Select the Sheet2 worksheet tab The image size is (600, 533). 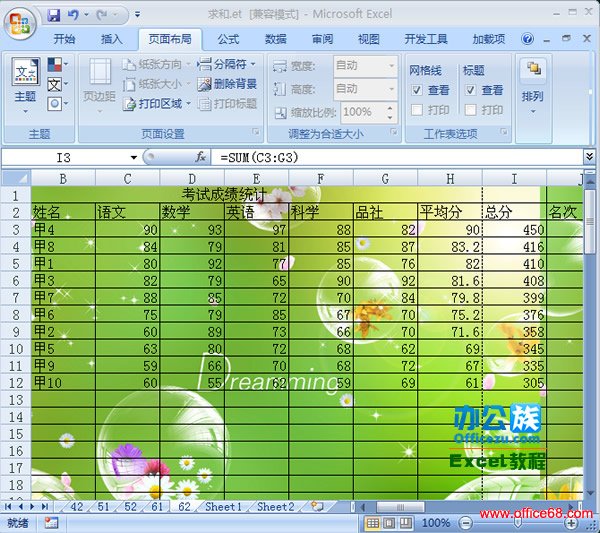(276, 507)
